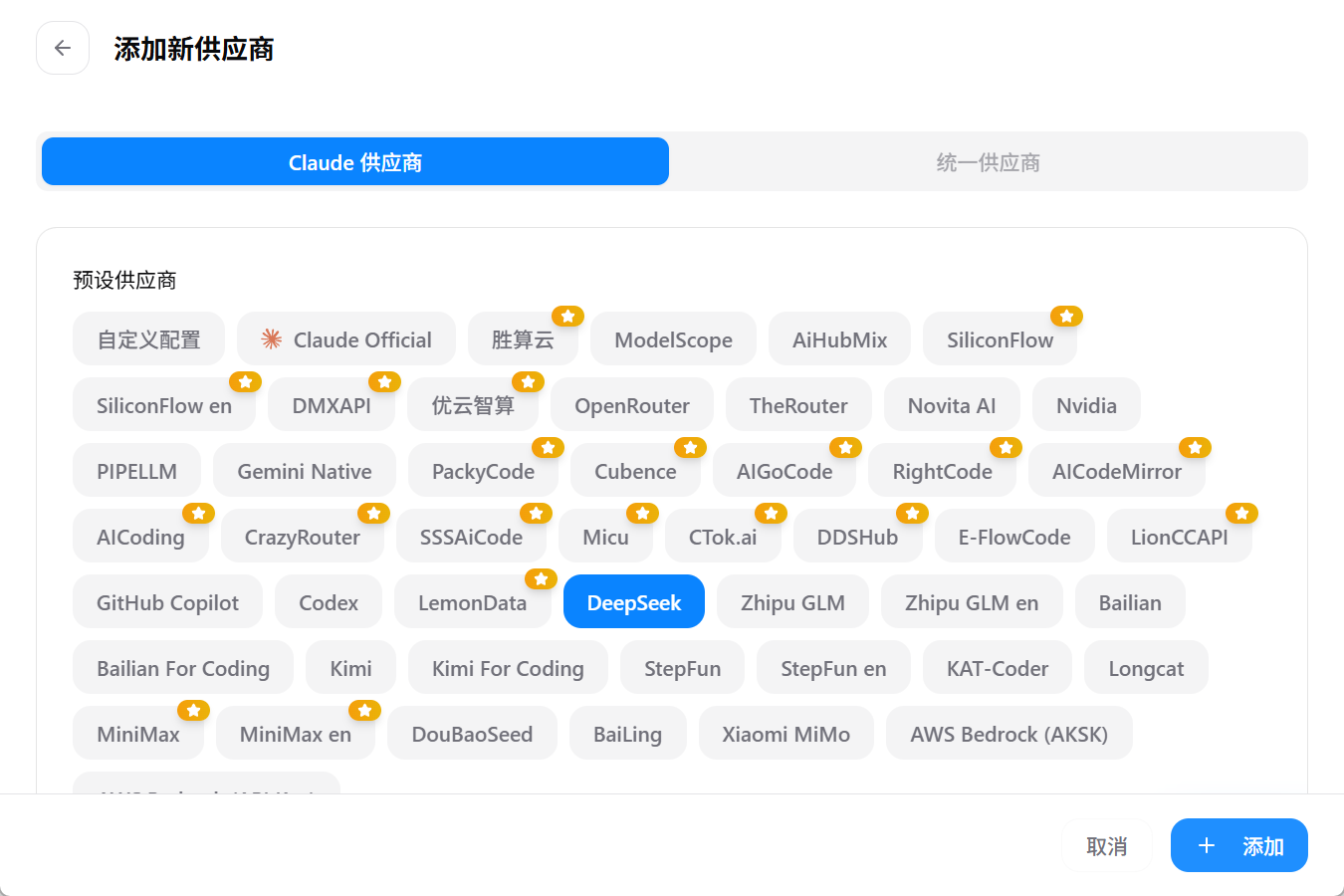Choose the Novita AI preset
The width and height of the screenshot is (1344, 896).
(952, 405)
